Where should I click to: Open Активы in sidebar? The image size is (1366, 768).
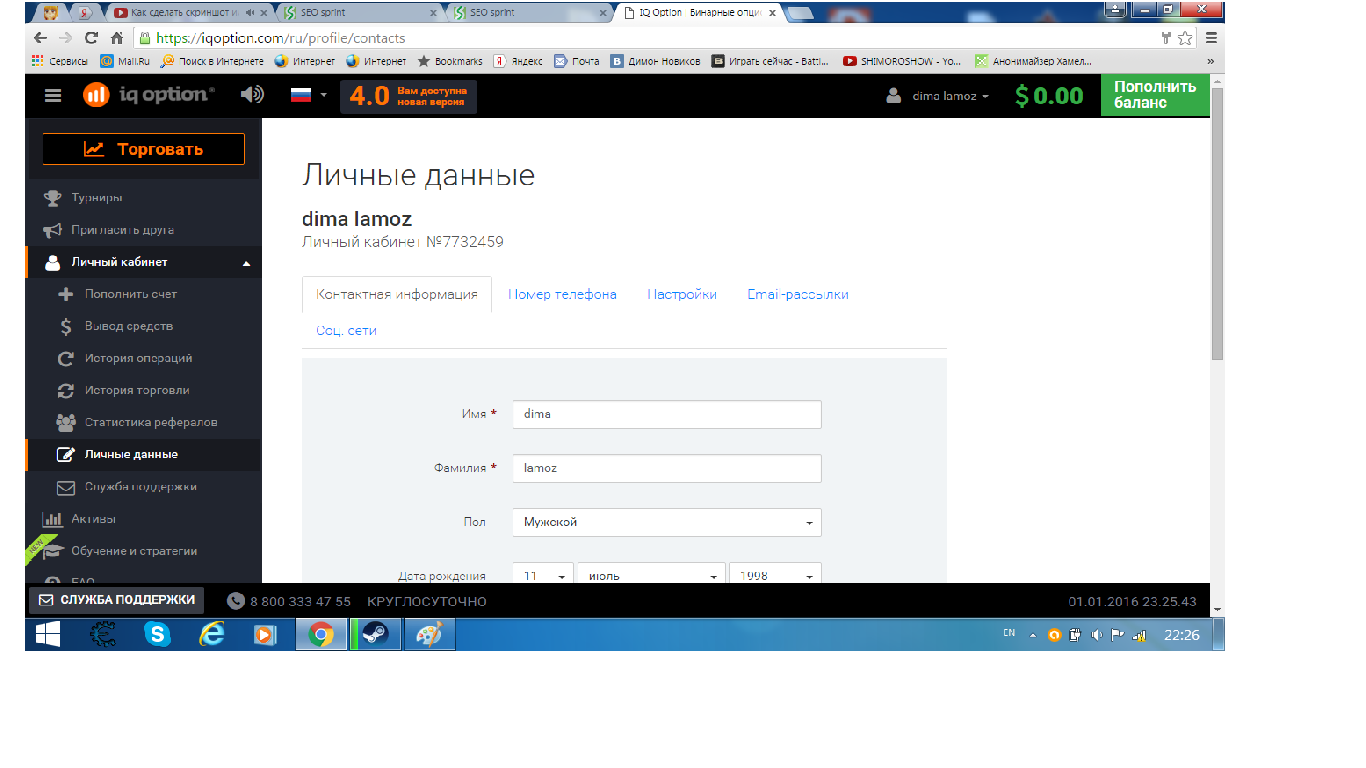[93, 519]
